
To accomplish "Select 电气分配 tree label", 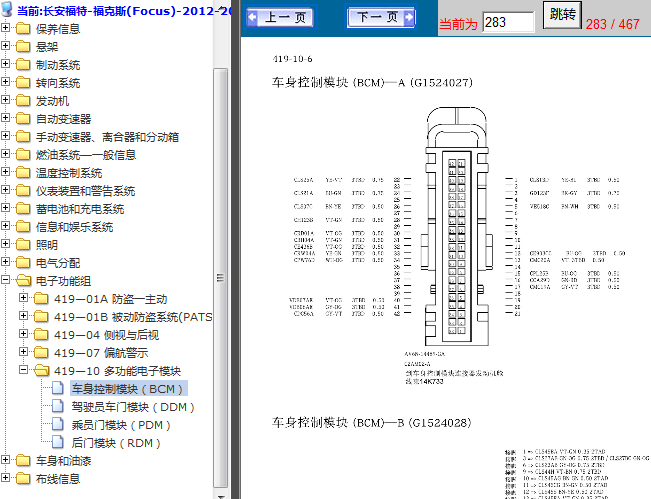I will click(58, 263).
